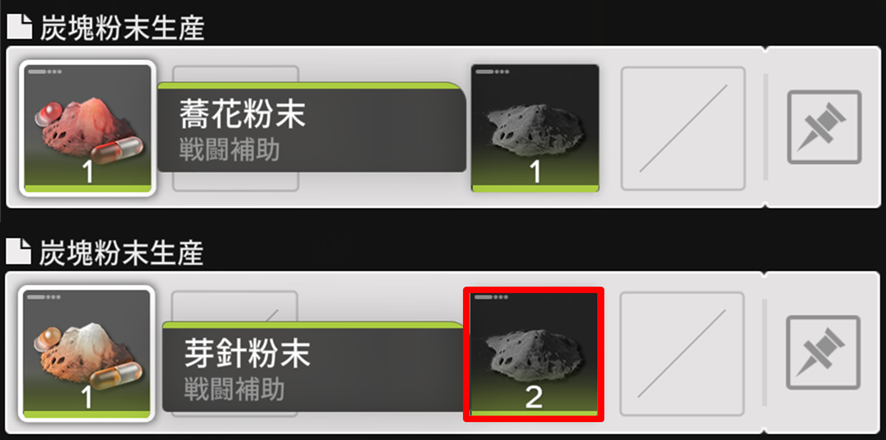
Task: Click the empty slashed slot in the 芽針粉末 recipe row
Action: pyautogui.click(x=682, y=354)
